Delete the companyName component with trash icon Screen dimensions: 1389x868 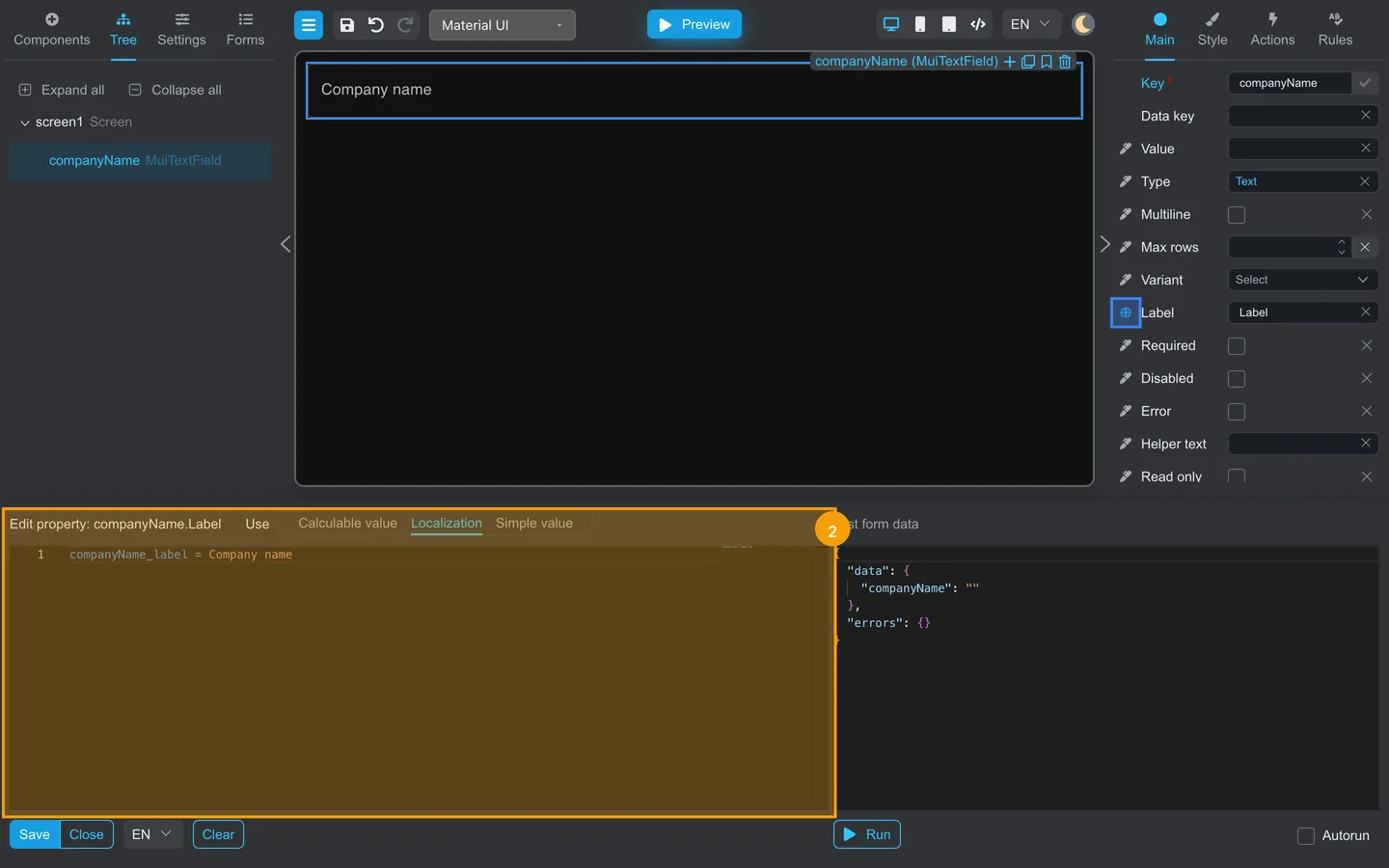pos(1065,62)
